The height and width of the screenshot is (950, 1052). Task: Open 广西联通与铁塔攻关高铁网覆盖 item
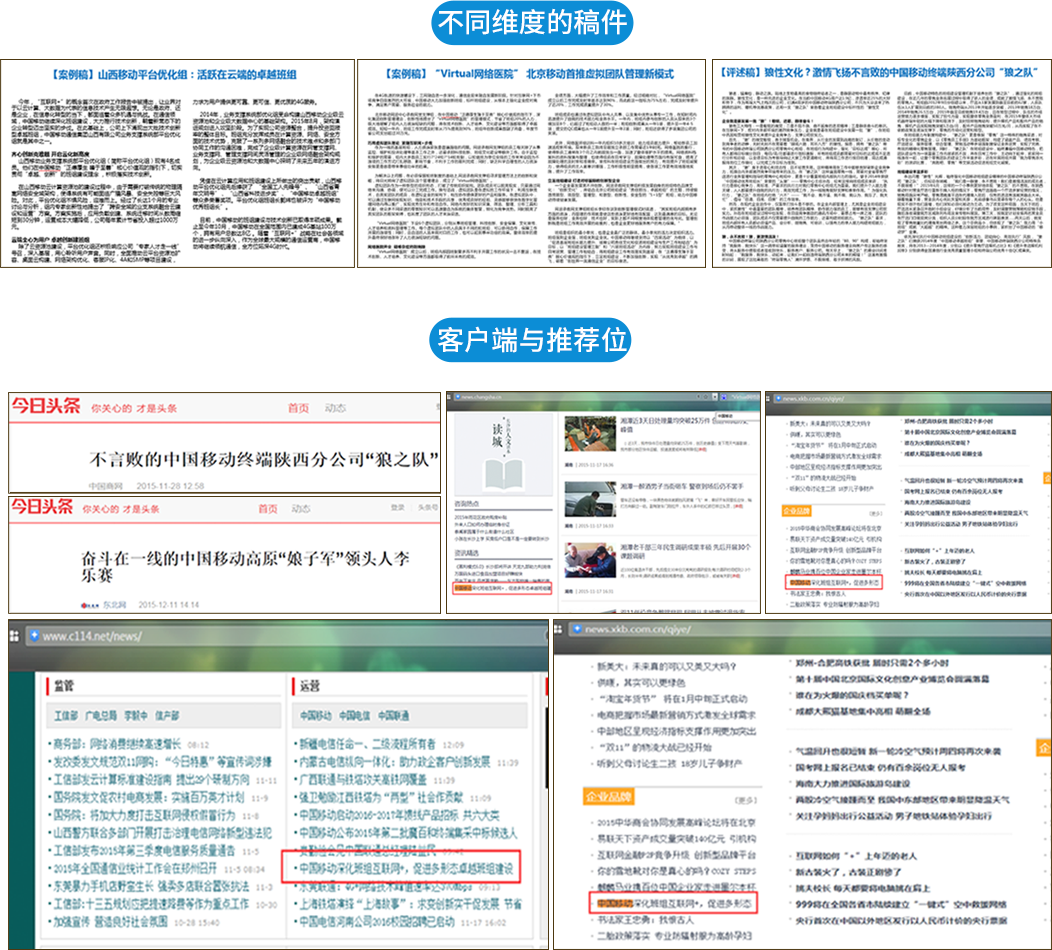tap(363, 780)
